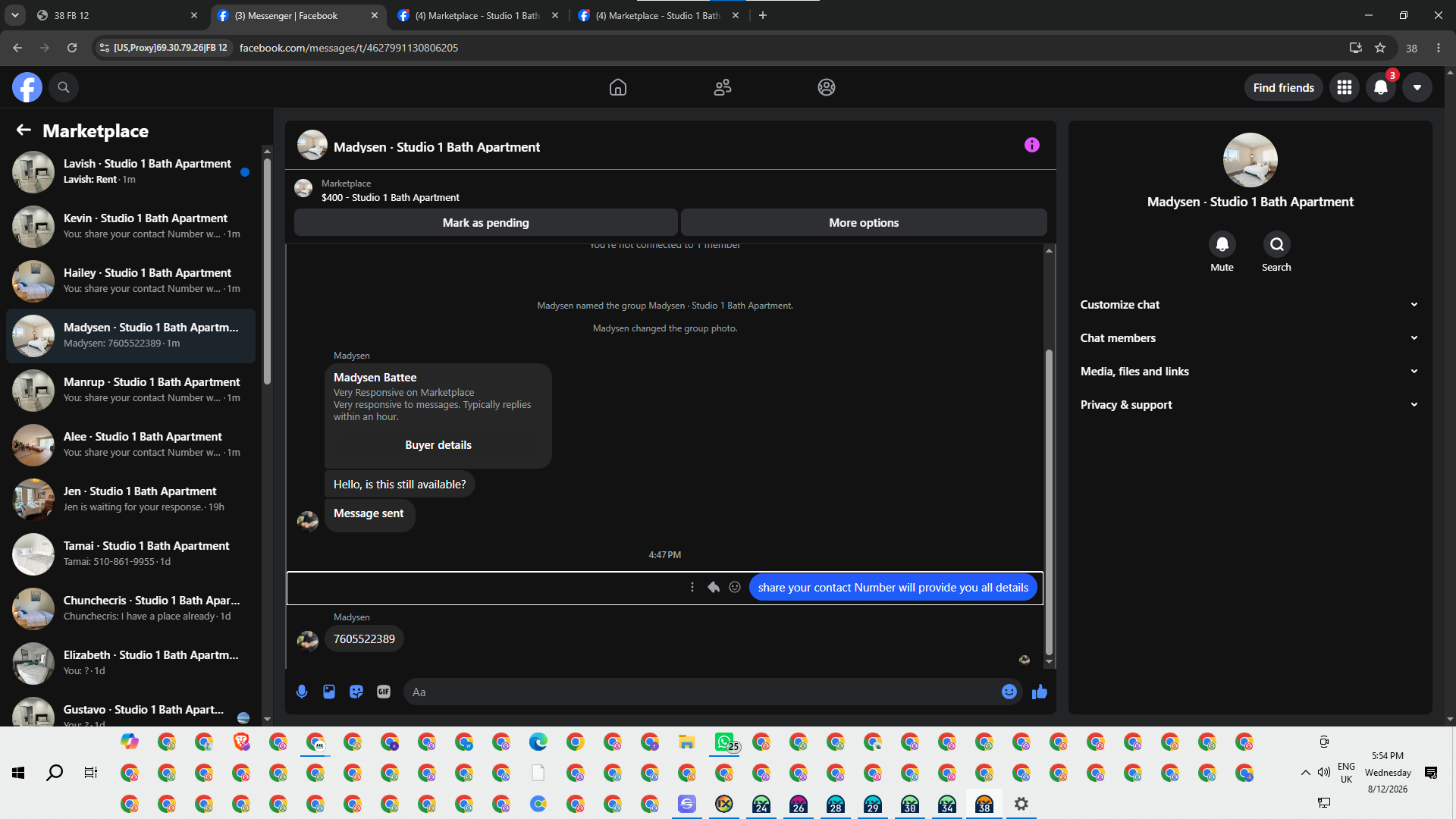Click the $400 Studio 1 Bath Apartment listing link
The width and height of the screenshot is (1456, 819).
pos(390,197)
